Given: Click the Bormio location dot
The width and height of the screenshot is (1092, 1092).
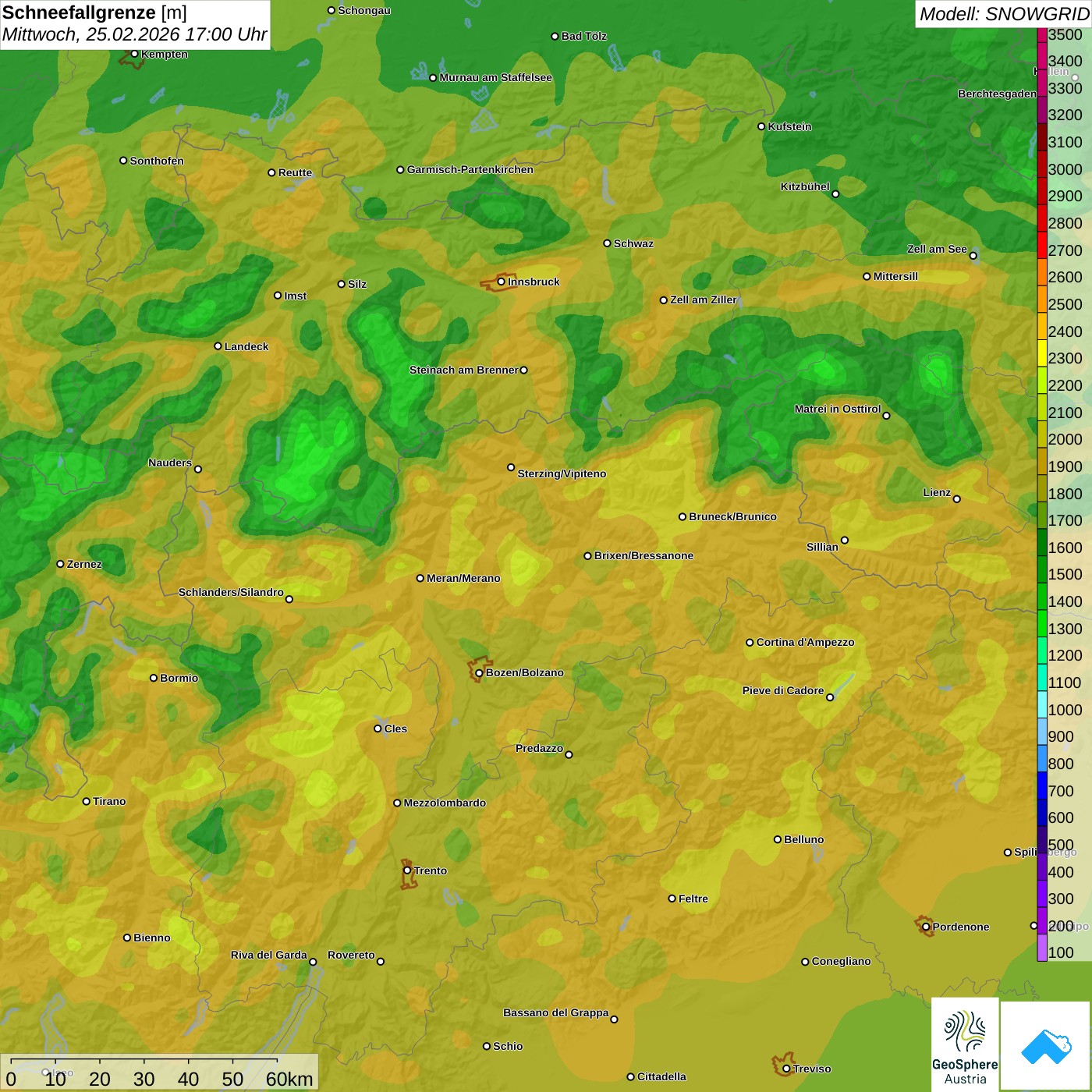Looking at the screenshot, I should pos(154,678).
